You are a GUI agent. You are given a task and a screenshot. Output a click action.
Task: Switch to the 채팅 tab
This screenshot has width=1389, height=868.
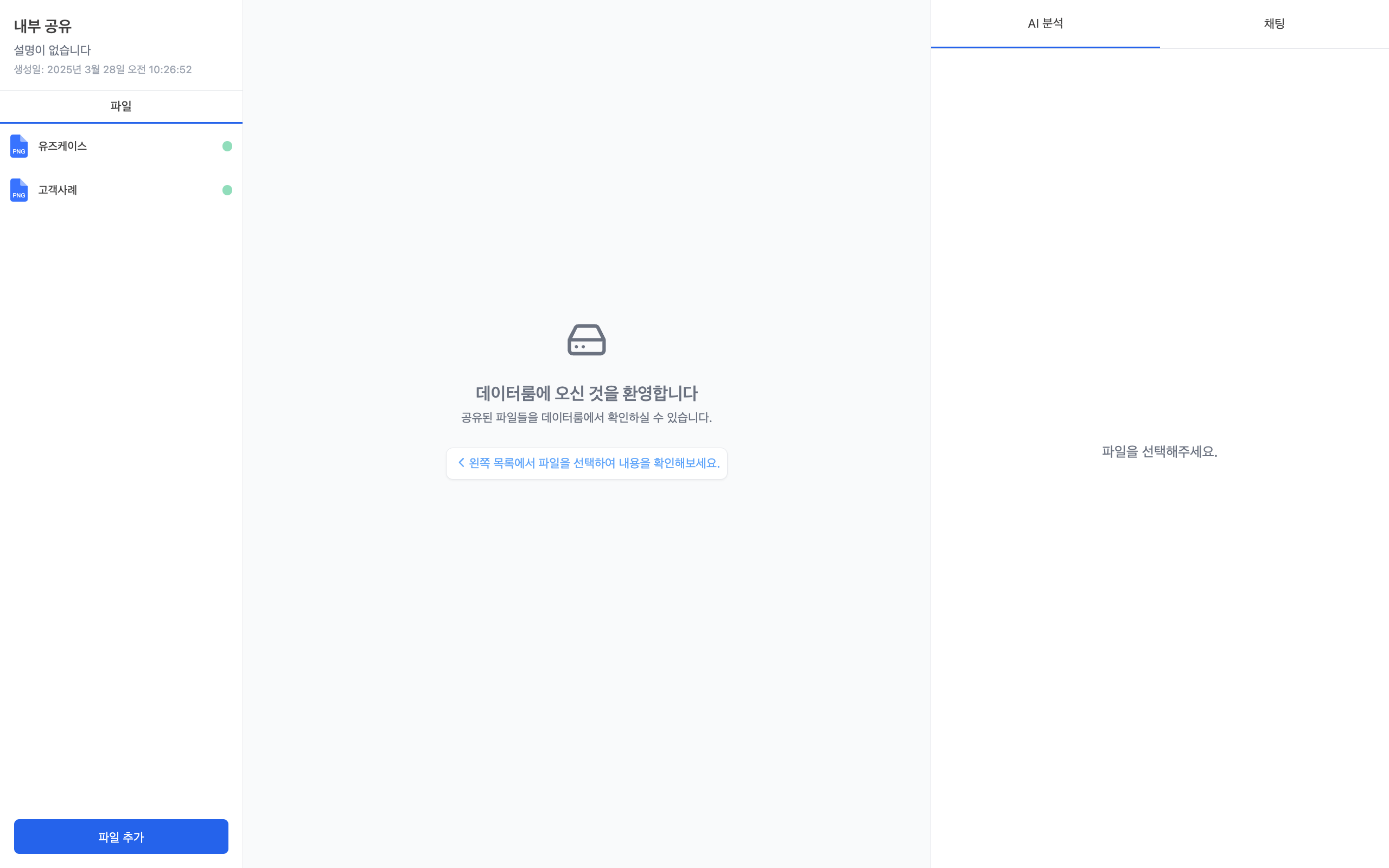tap(1274, 23)
